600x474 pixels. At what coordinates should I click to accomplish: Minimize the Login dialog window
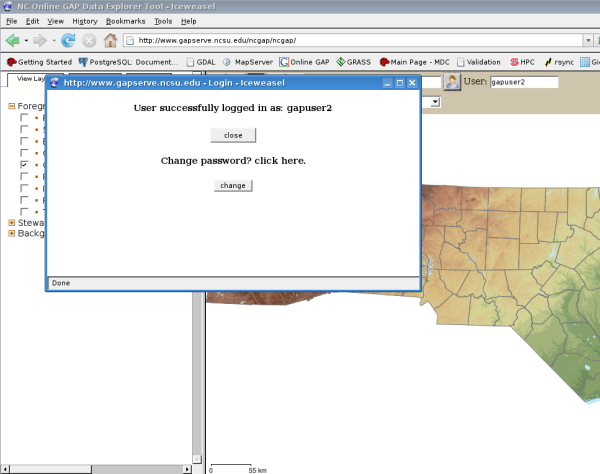(388, 83)
